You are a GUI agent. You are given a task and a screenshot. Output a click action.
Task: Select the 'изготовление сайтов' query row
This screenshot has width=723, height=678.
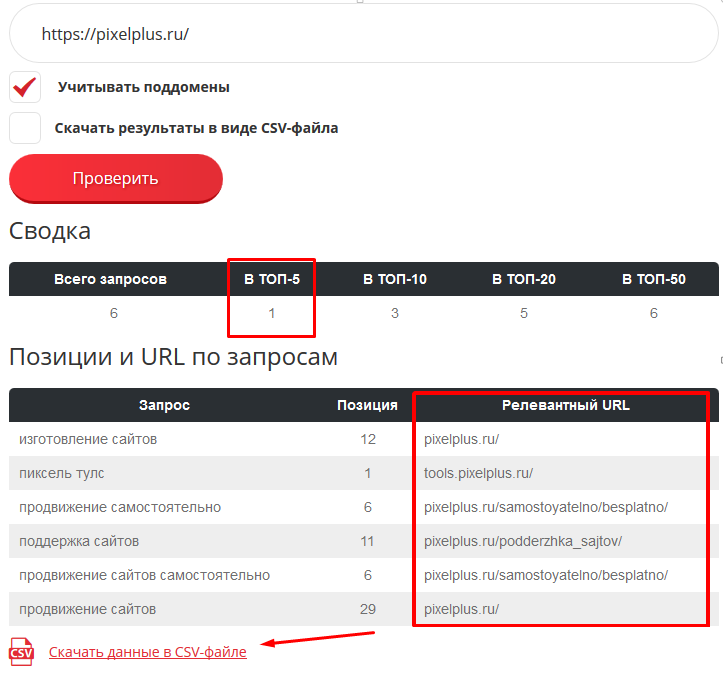(x=88, y=439)
